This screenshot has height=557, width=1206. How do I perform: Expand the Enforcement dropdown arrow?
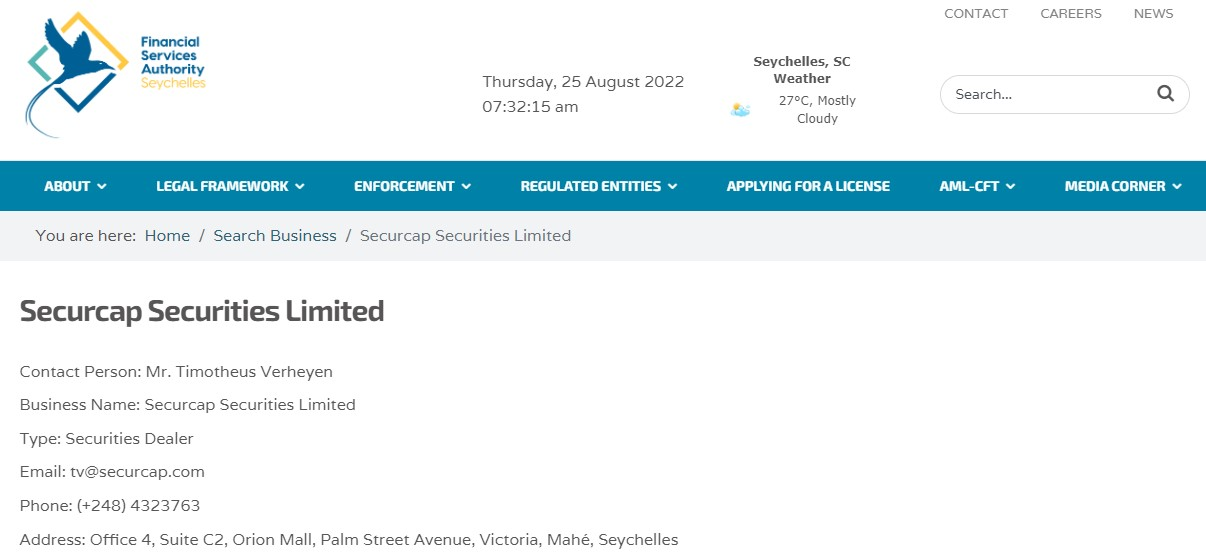[466, 186]
